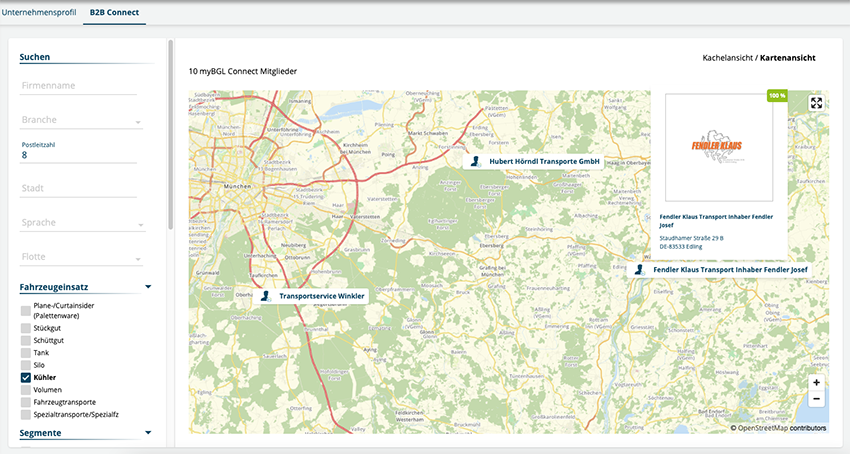Focus the Stadt input field
The height and width of the screenshot is (454, 850).
pyautogui.click(x=78, y=188)
